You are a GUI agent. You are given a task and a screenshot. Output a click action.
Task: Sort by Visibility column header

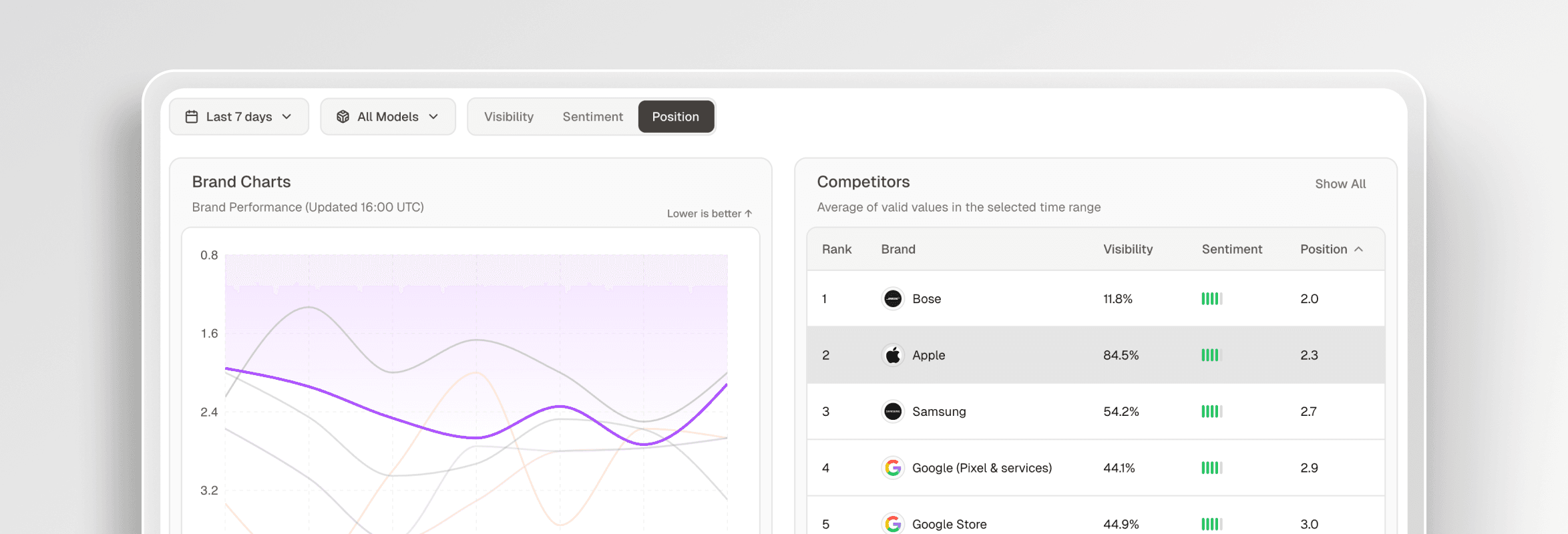pyautogui.click(x=1127, y=249)
